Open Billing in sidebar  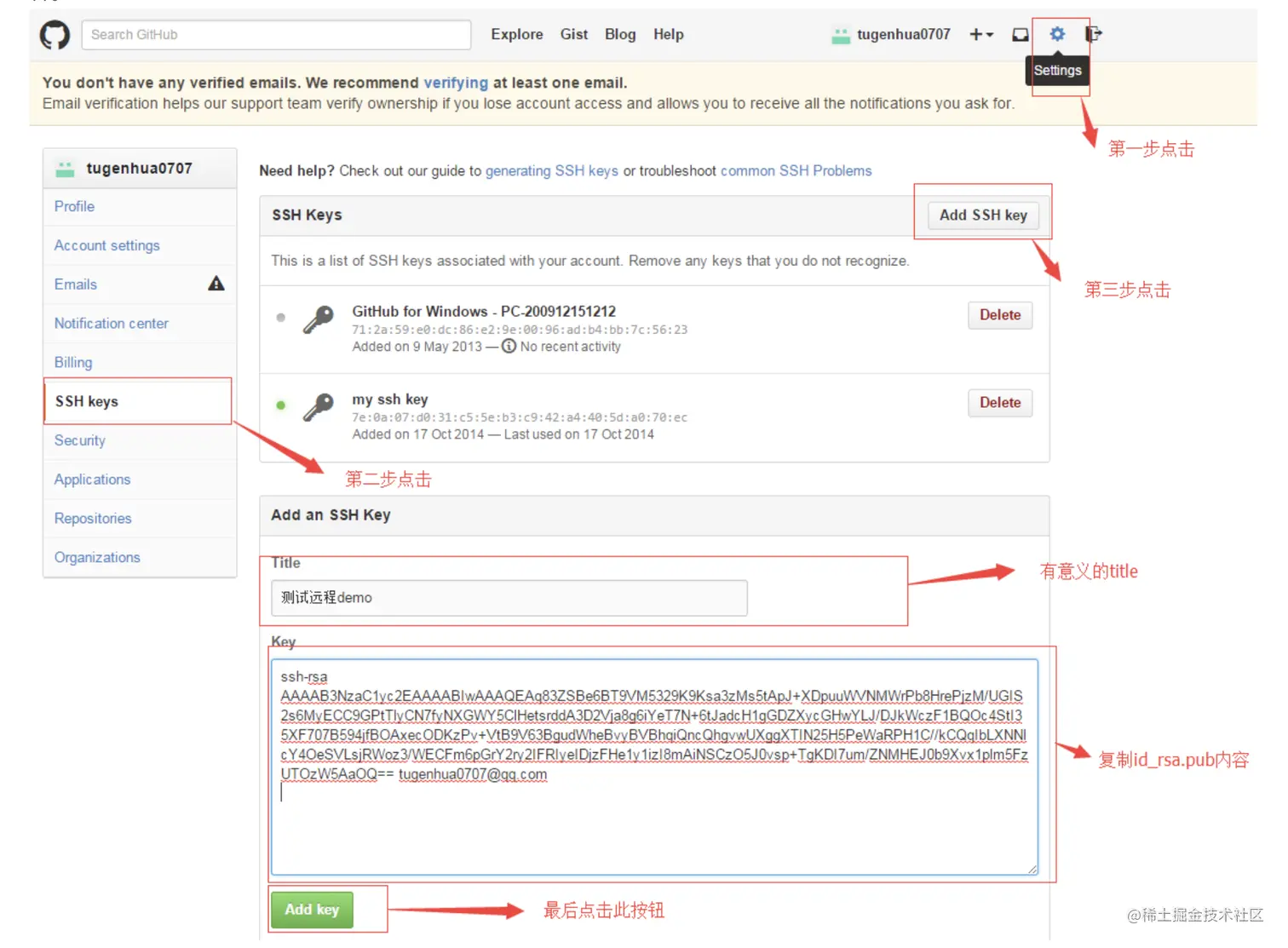pyautogui.click(x=140, y=362)
